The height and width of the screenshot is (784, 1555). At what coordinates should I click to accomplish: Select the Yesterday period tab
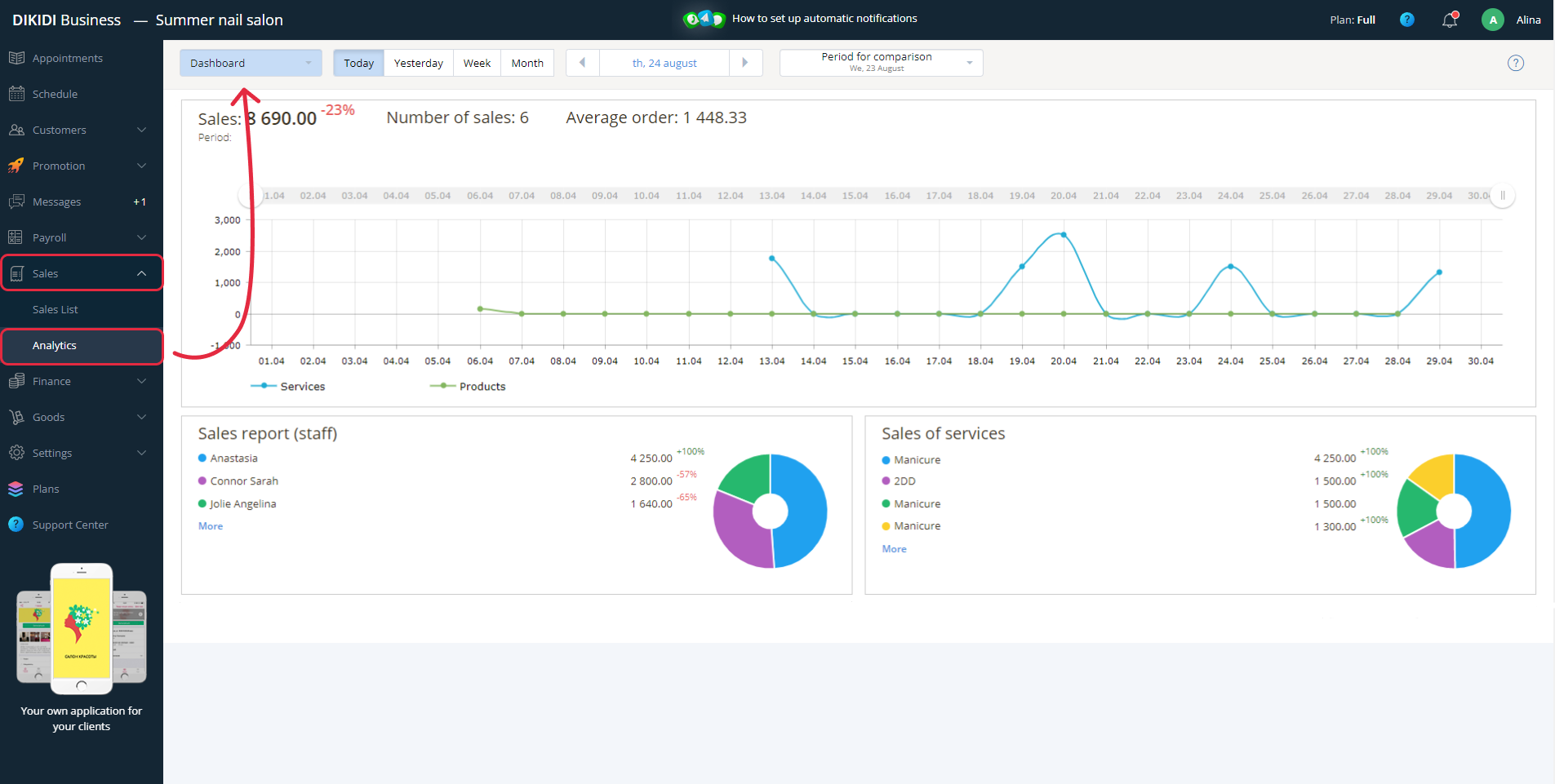[419, 63]
